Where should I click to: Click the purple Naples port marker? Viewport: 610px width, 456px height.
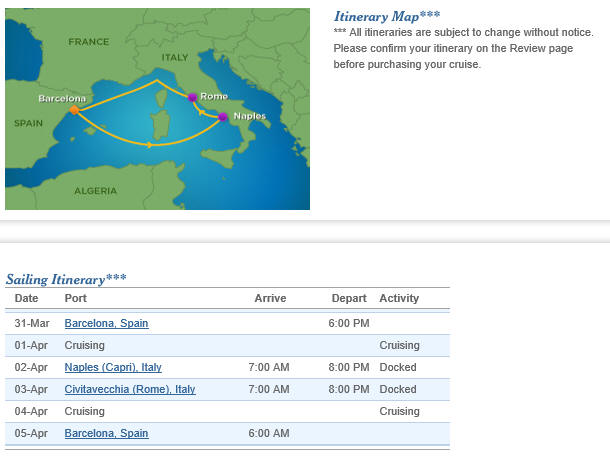tap(223, 117)
